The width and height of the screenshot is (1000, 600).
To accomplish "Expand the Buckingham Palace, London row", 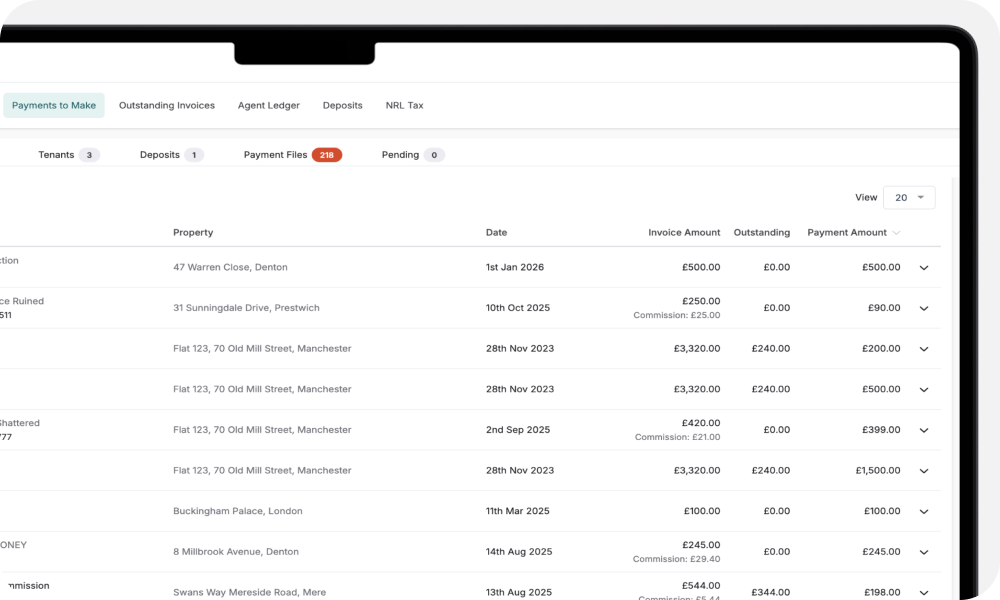I will [x=924, y=511].
